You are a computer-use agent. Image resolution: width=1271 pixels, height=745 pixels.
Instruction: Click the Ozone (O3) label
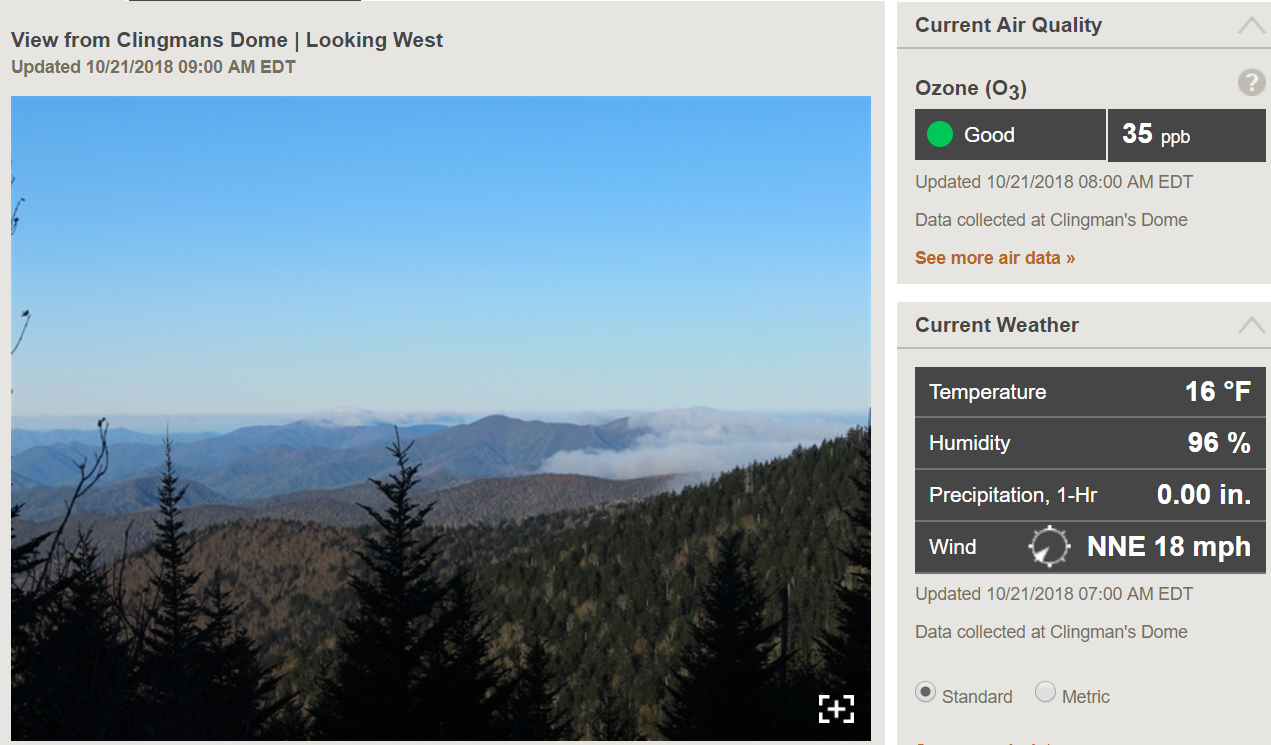[971, 89]
